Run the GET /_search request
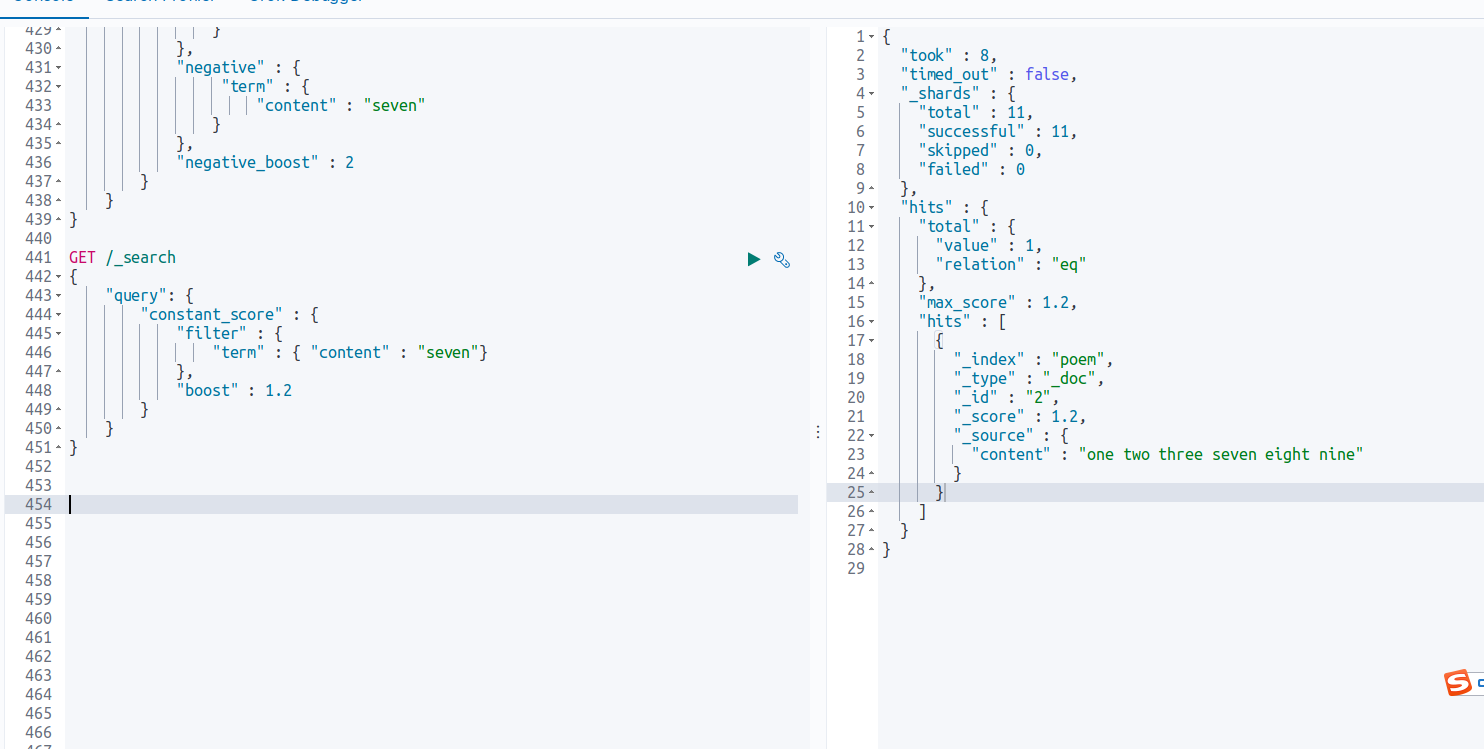1484x749 pixels. [754, 260]
